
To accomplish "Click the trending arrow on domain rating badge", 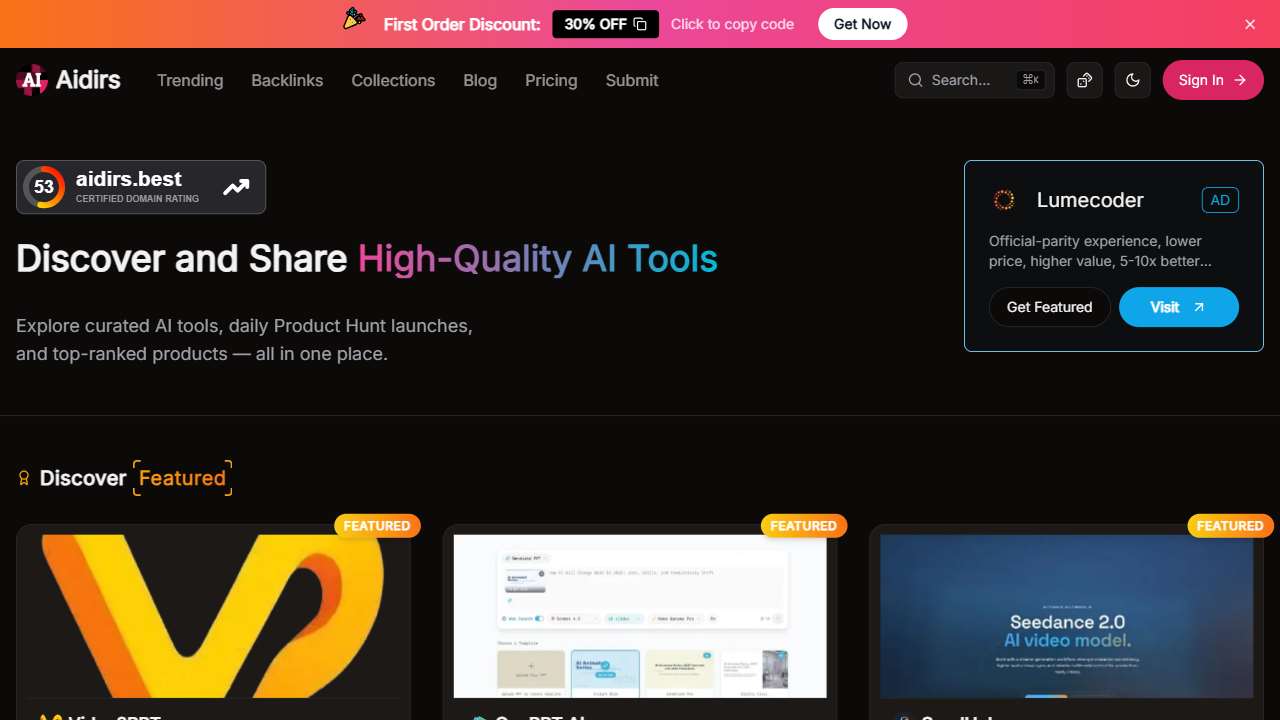I will [x=236, y=187].
